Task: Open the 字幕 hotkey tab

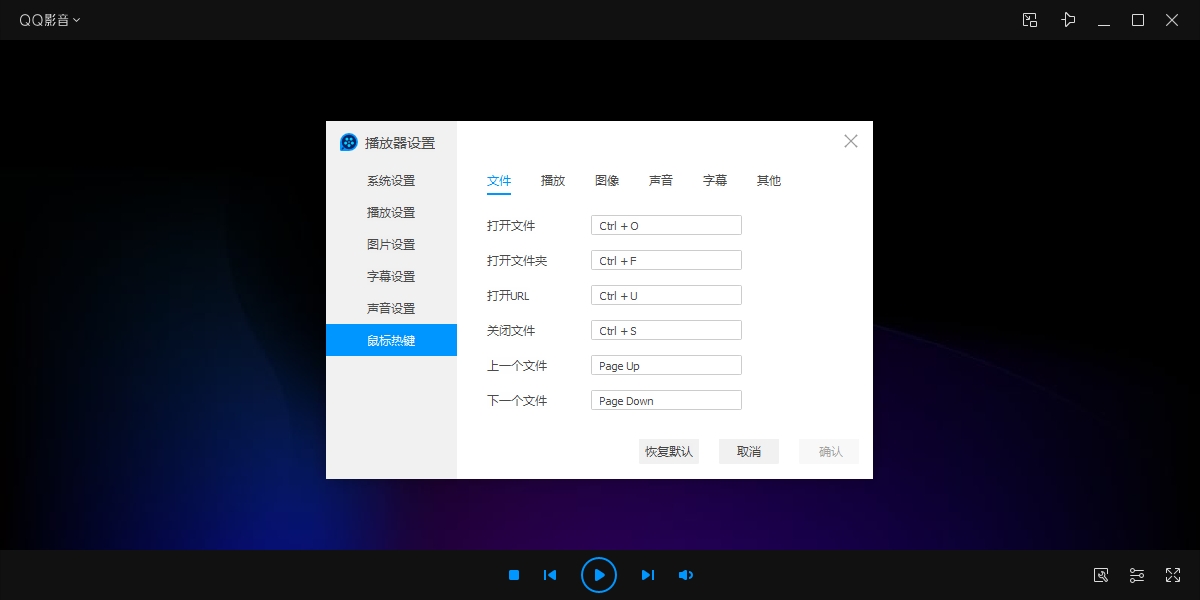Action: pos(715,181)
